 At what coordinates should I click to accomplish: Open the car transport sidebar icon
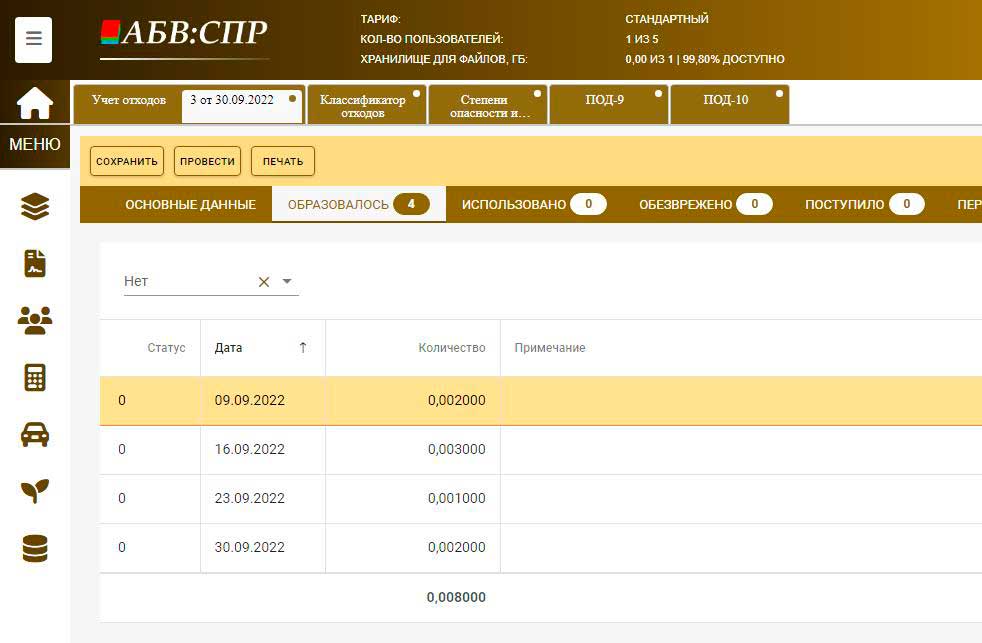coord(35,434)
